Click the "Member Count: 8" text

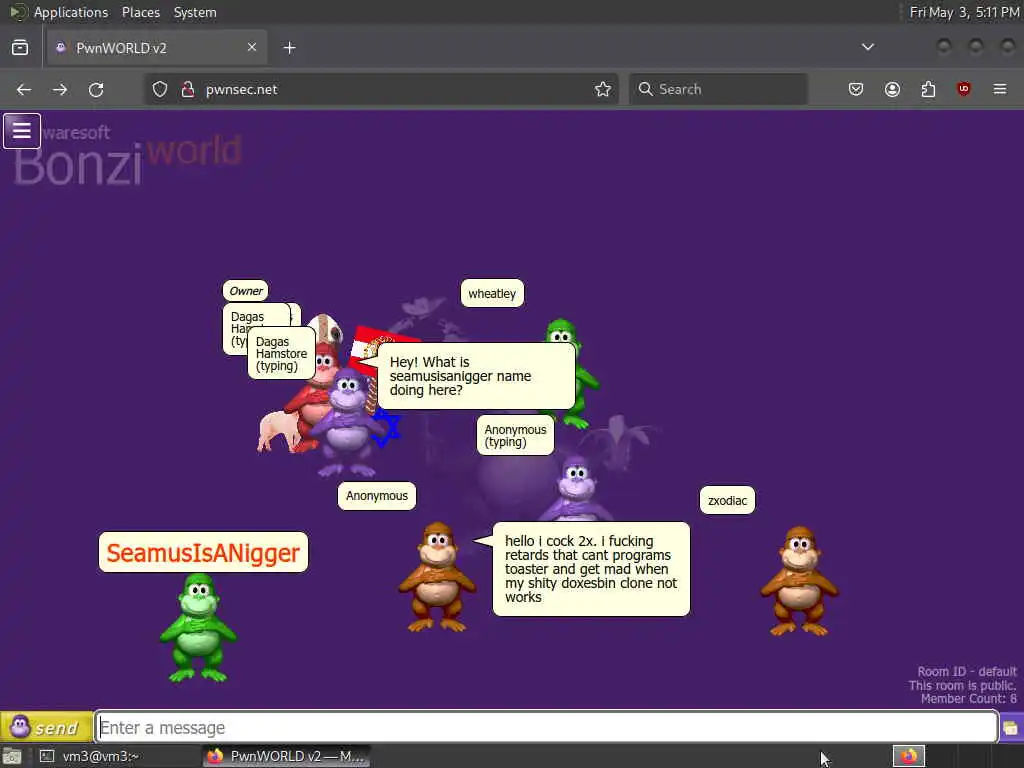(x=968, y=699)
